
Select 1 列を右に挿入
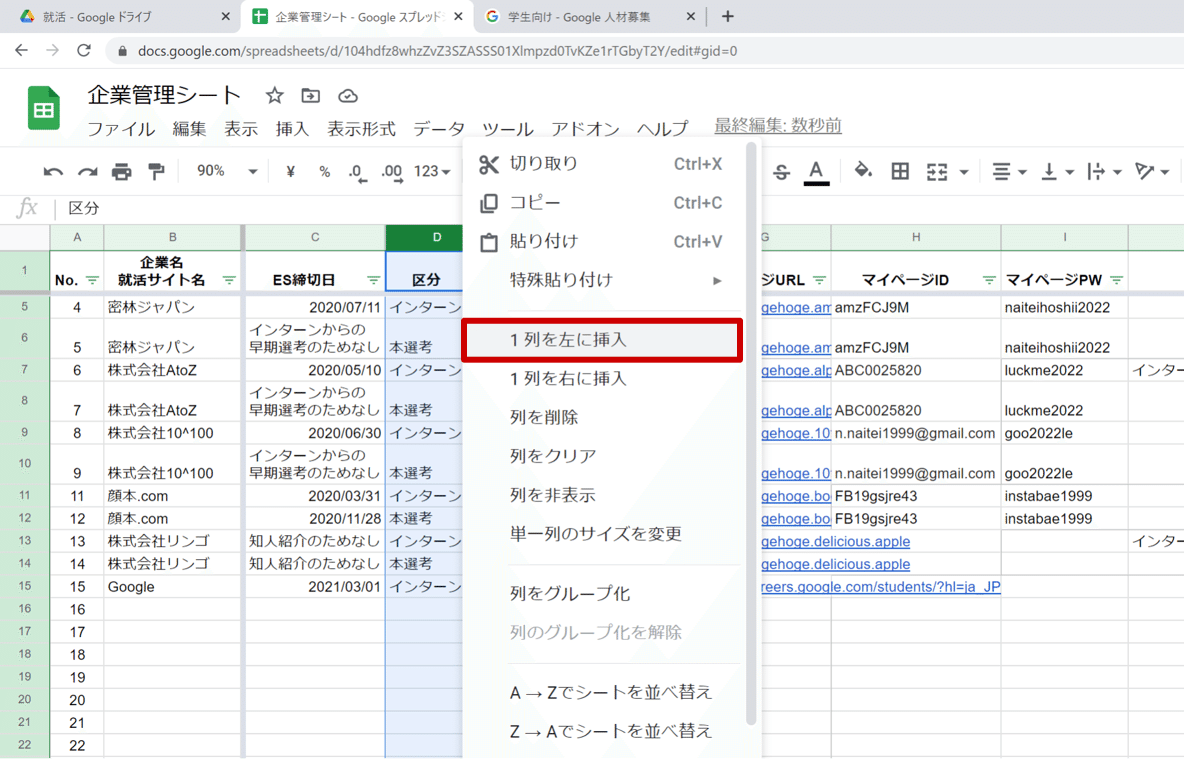coord(602,378)
